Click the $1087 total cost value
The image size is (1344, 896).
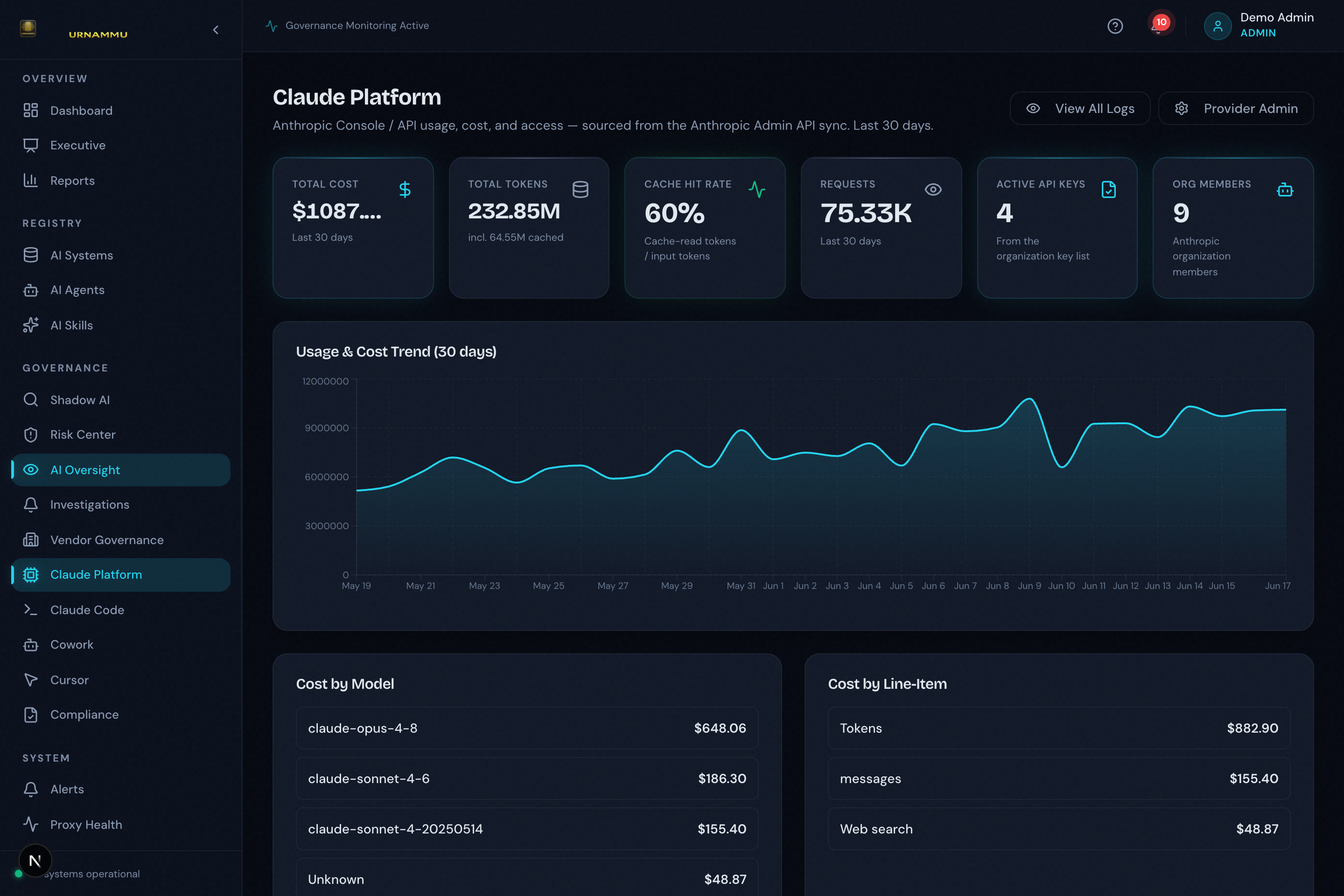click(336, 211)
